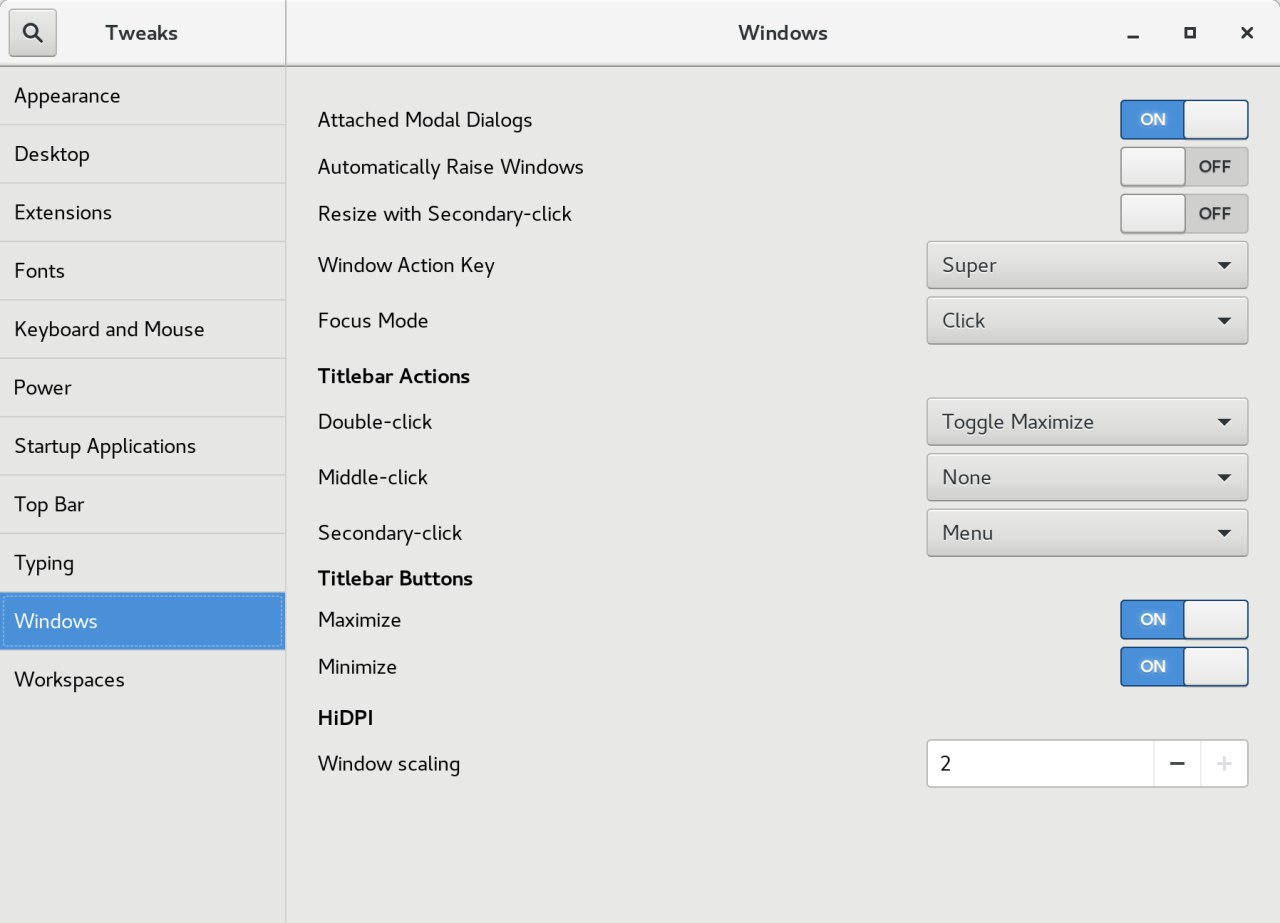The image size is (1280, 923).
Task: Enable Resize with Secondary-click switch
Action: 1184,214
